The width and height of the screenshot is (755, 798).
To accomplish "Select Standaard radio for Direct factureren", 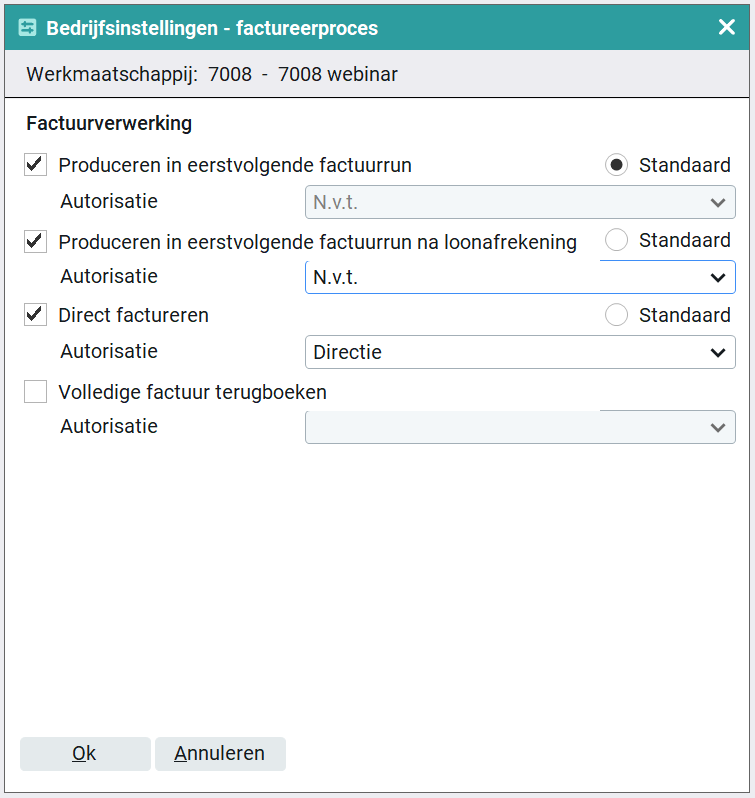I will coord(616,315).
